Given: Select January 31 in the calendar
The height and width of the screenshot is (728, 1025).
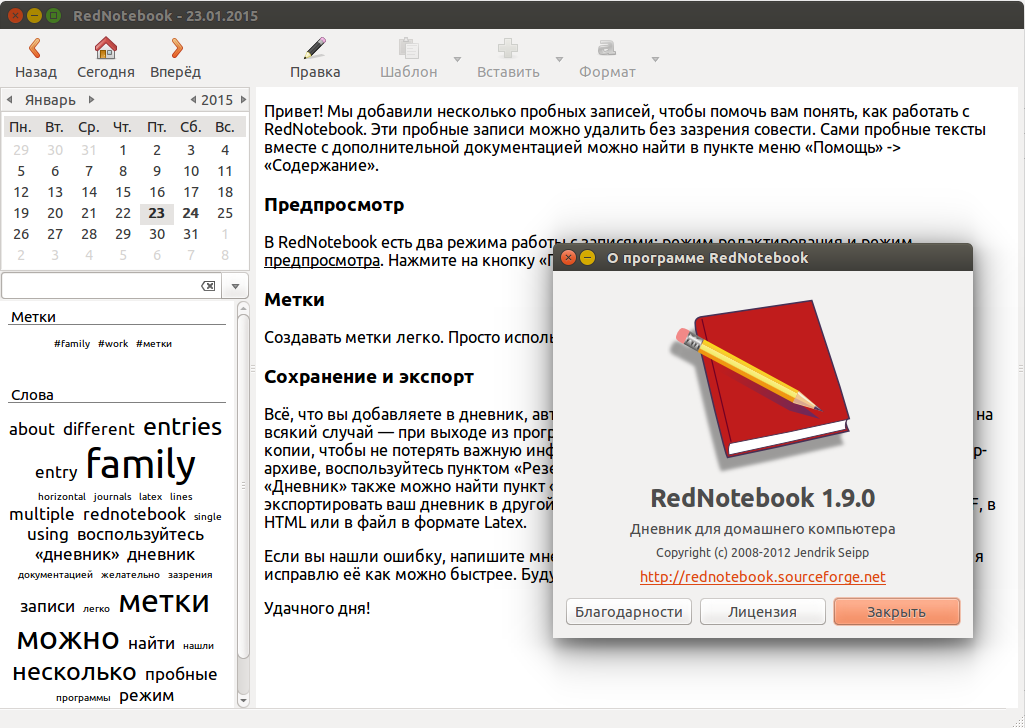Looking at the screenshot, I should tap(190, 234).
